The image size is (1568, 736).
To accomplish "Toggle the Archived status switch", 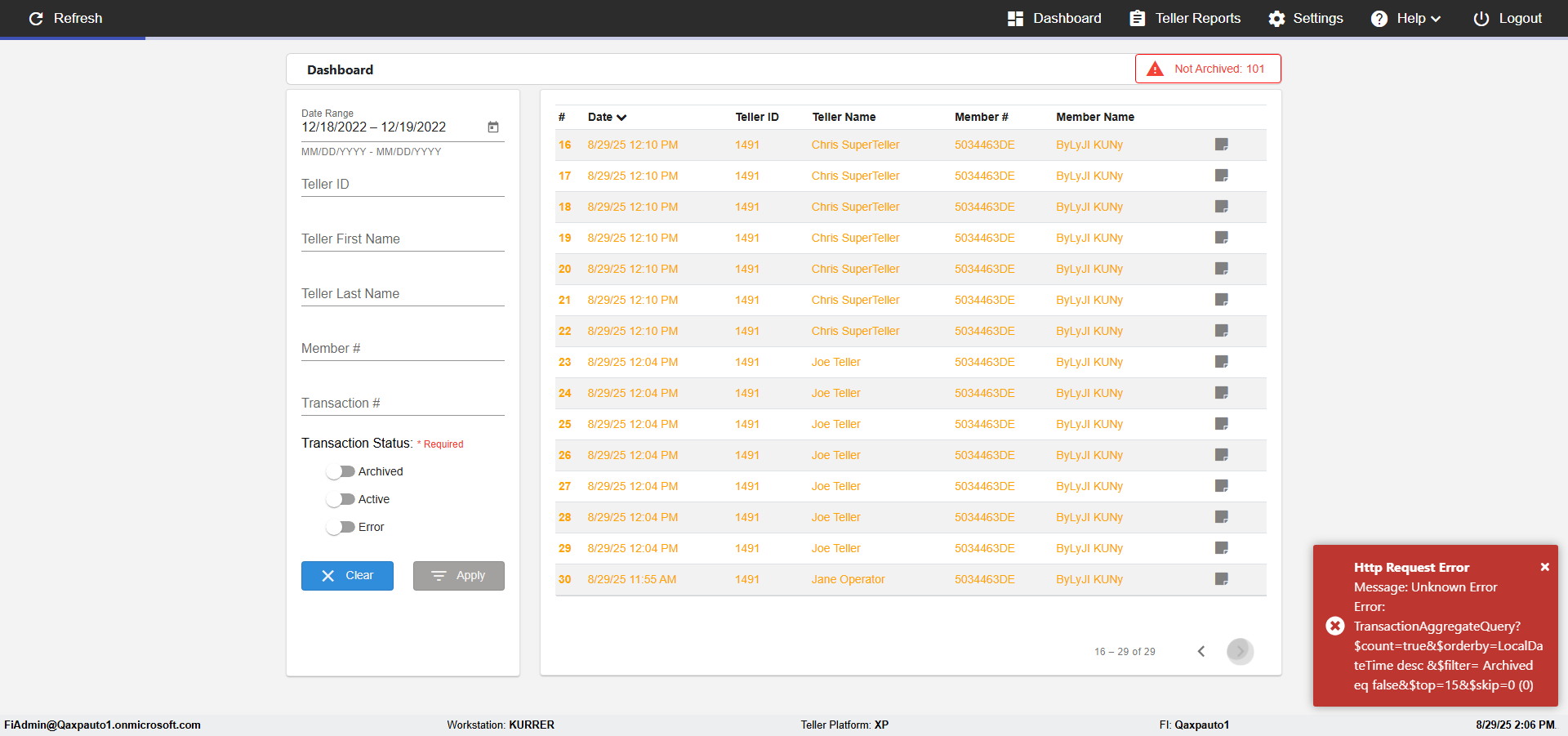I will [x=341, y=471].
